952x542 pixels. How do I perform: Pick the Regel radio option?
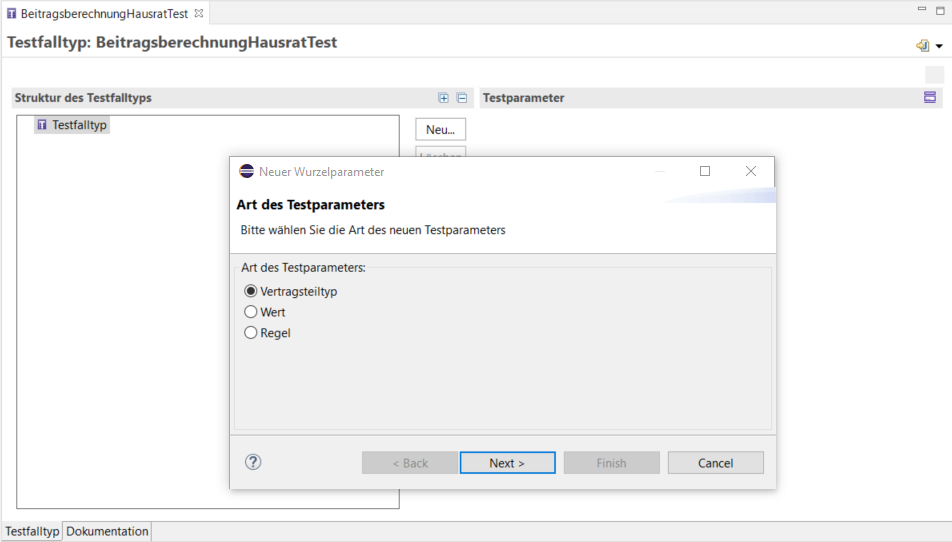click(267, 333)
